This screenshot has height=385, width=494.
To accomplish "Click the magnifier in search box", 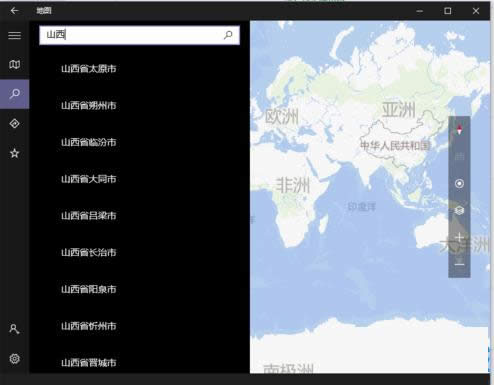I will coord(228,35).
